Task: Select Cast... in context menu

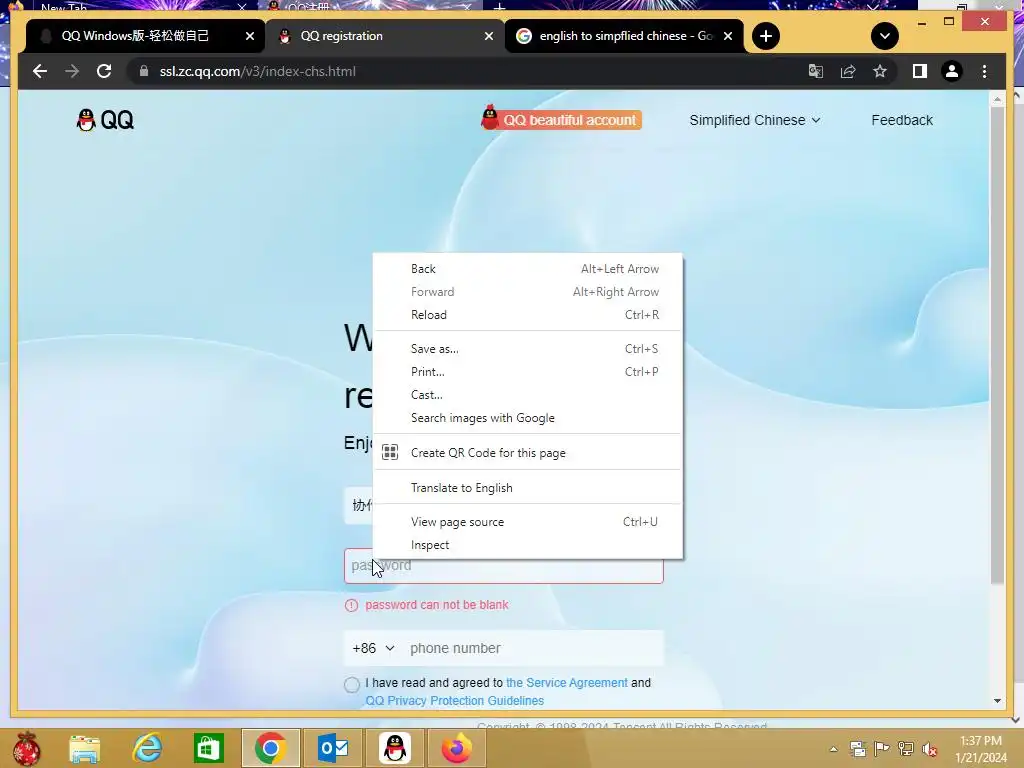Action: tap(528, 394)
